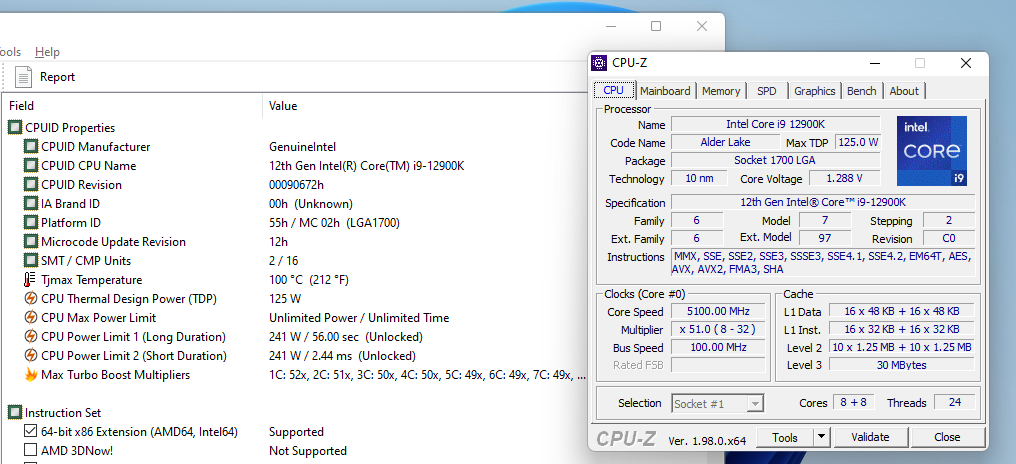Click the Technology value 10 nm
1016x464 pixels.
tap(699, 179)
